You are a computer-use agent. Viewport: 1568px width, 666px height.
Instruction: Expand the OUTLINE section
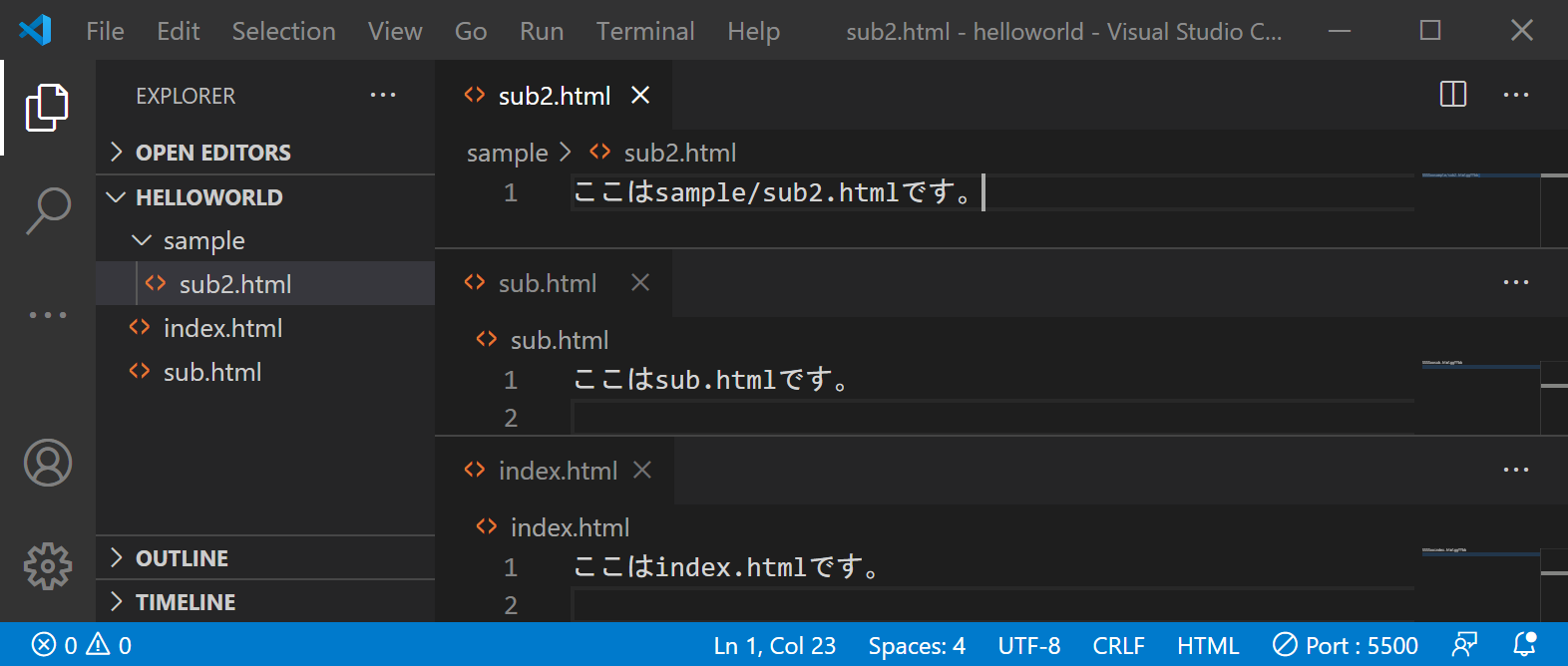[182, 558]
